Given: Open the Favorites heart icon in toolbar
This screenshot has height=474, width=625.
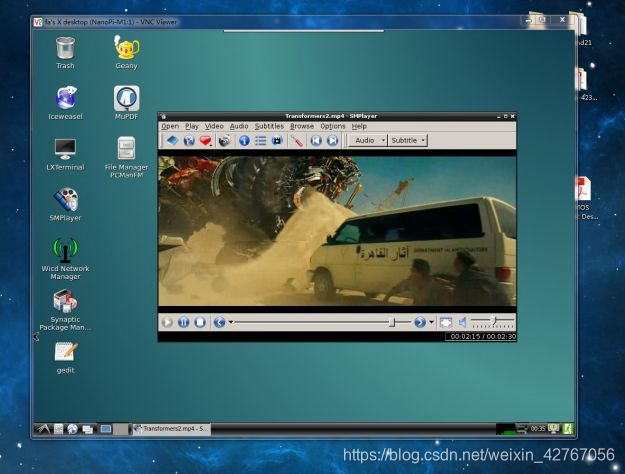Looking at the screenshot, I should tap(206, 141).
